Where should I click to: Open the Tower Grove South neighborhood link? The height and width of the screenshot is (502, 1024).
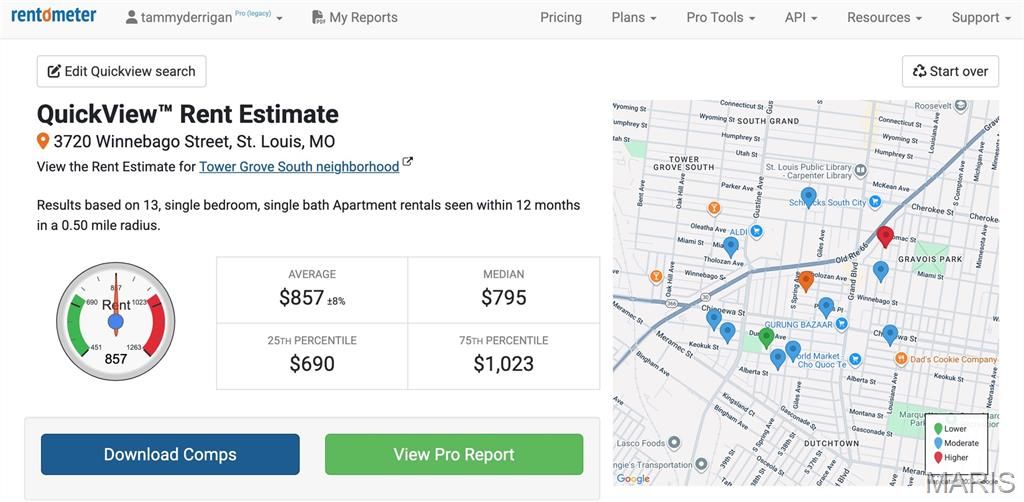299,167
